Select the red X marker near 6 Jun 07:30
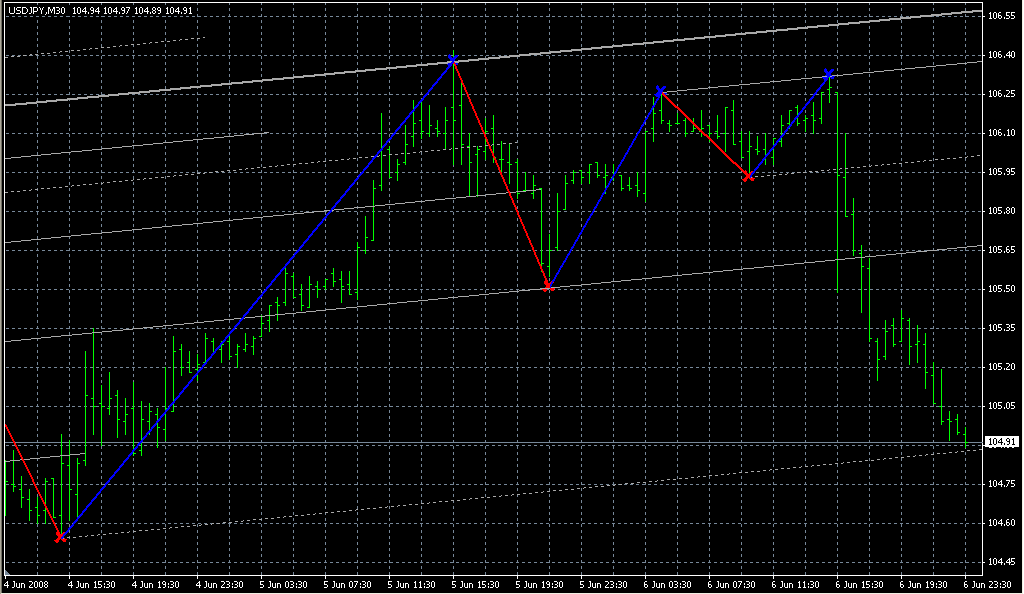The width and height of the screenshot is (1024, 594). (749, 177)
